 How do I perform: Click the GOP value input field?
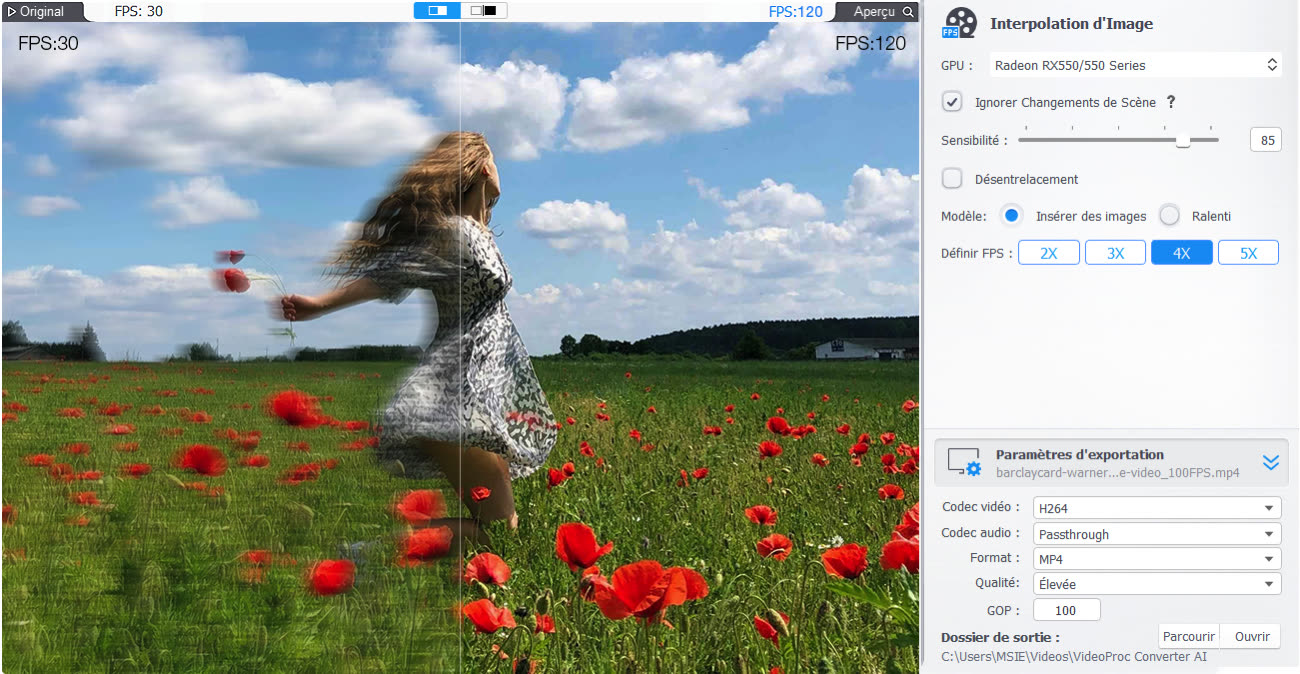pyautogui.click(x=1066, y=610)
